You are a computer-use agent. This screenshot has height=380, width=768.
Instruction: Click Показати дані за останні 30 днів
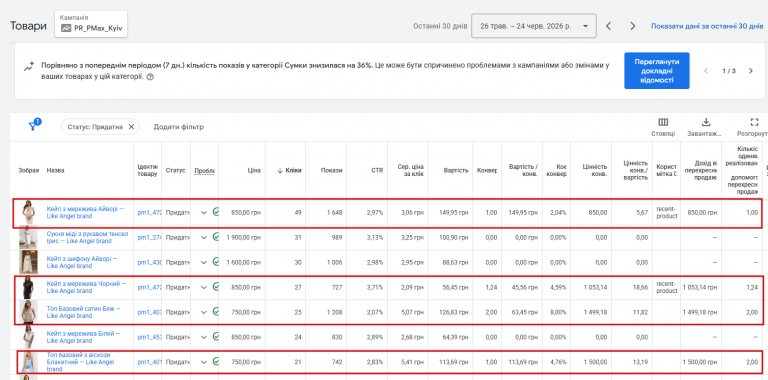tap(707, 26)
